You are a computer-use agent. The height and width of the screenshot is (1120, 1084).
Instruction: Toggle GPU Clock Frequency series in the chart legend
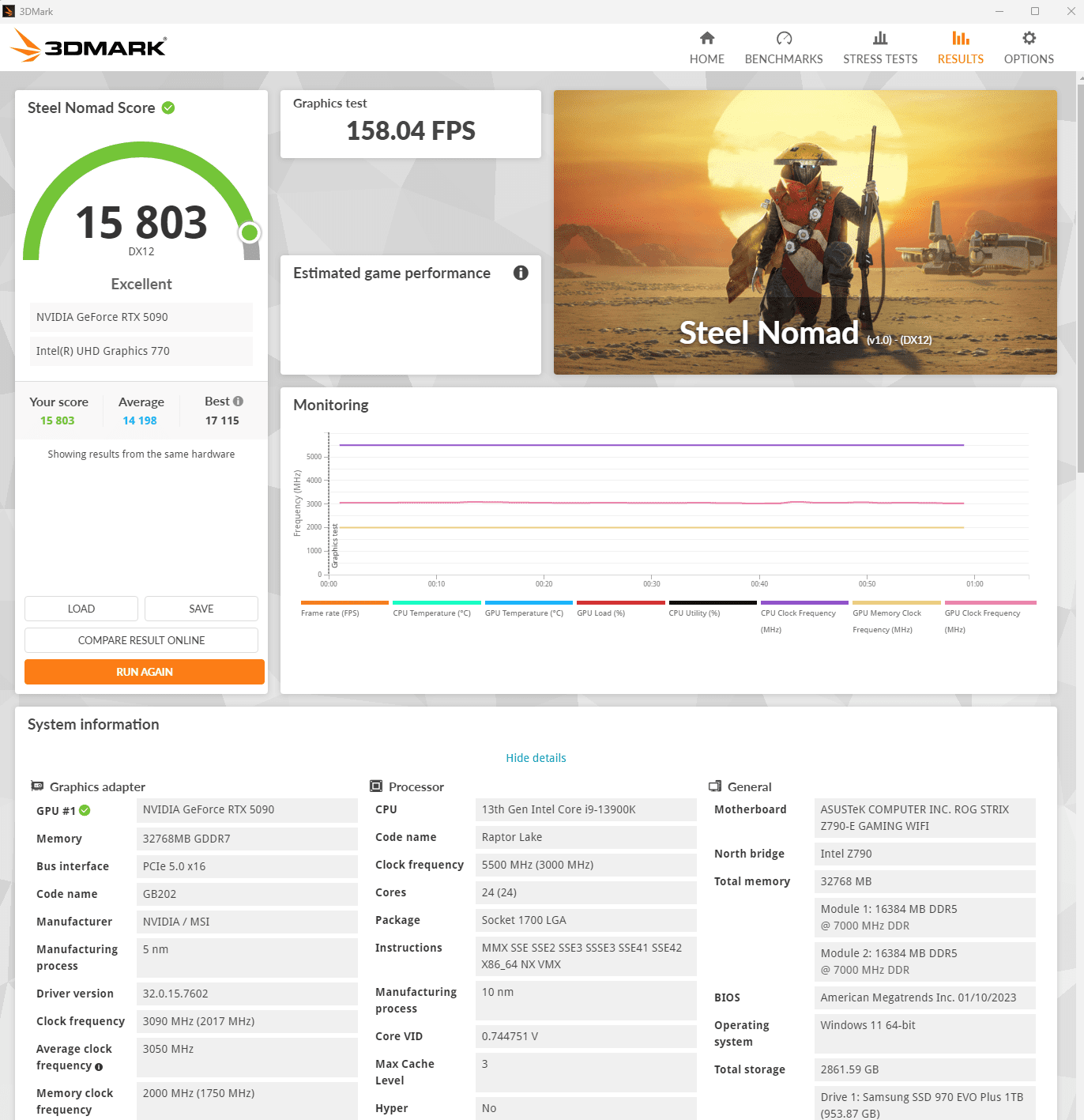[x=990, y=617]
